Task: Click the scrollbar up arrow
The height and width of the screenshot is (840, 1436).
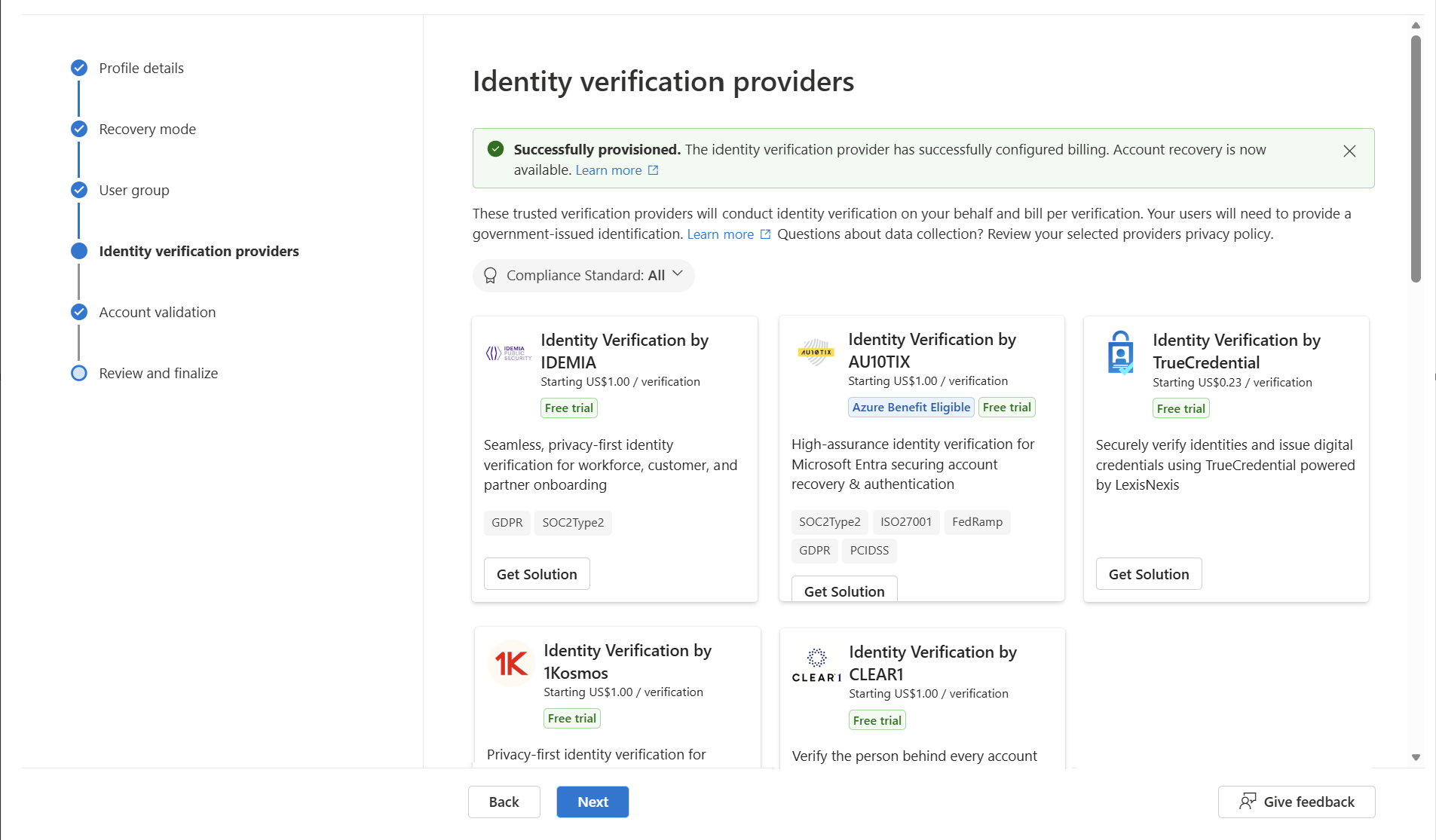Action: 1416,25
